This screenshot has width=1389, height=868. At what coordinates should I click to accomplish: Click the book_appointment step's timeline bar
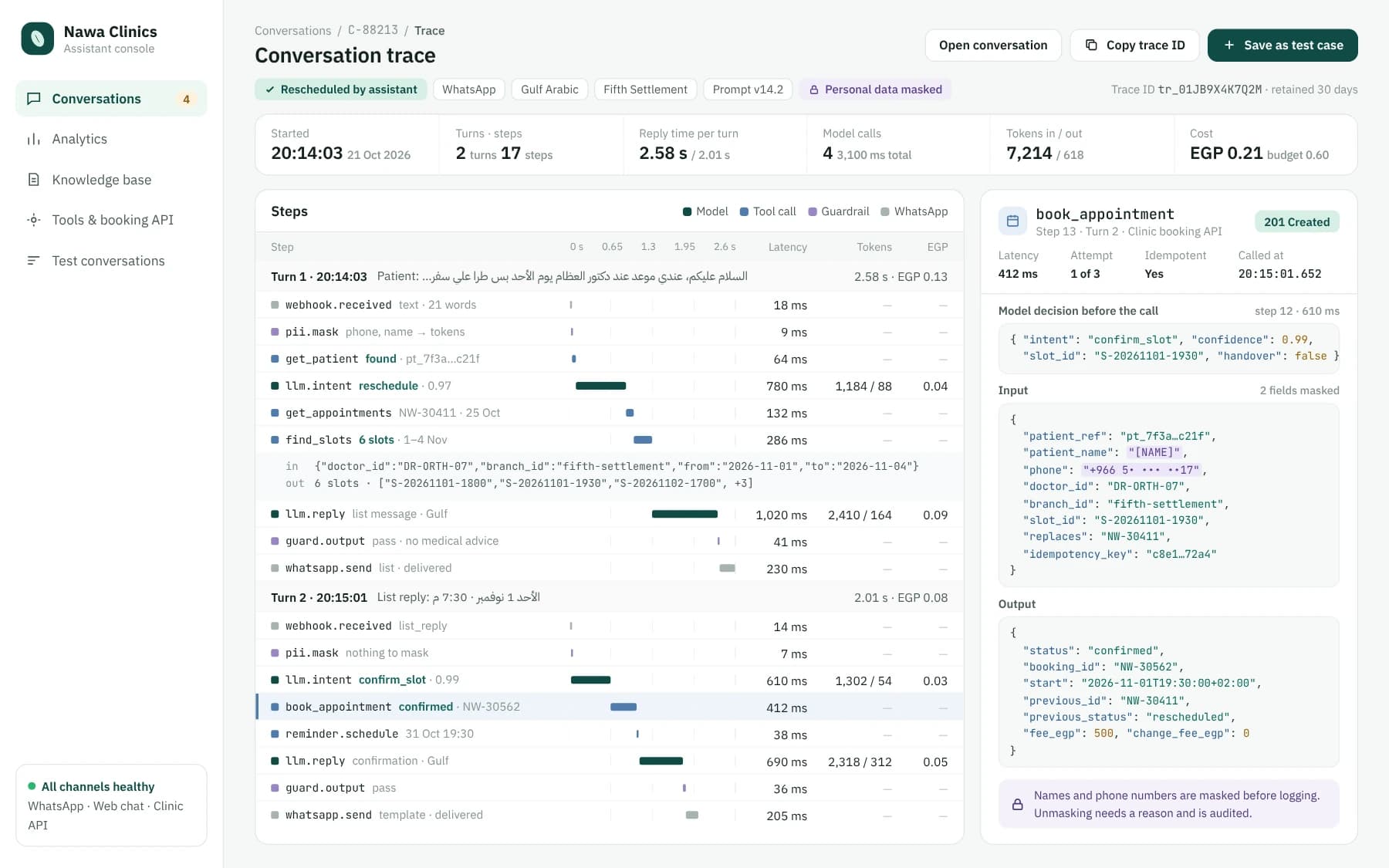point(624,707)
